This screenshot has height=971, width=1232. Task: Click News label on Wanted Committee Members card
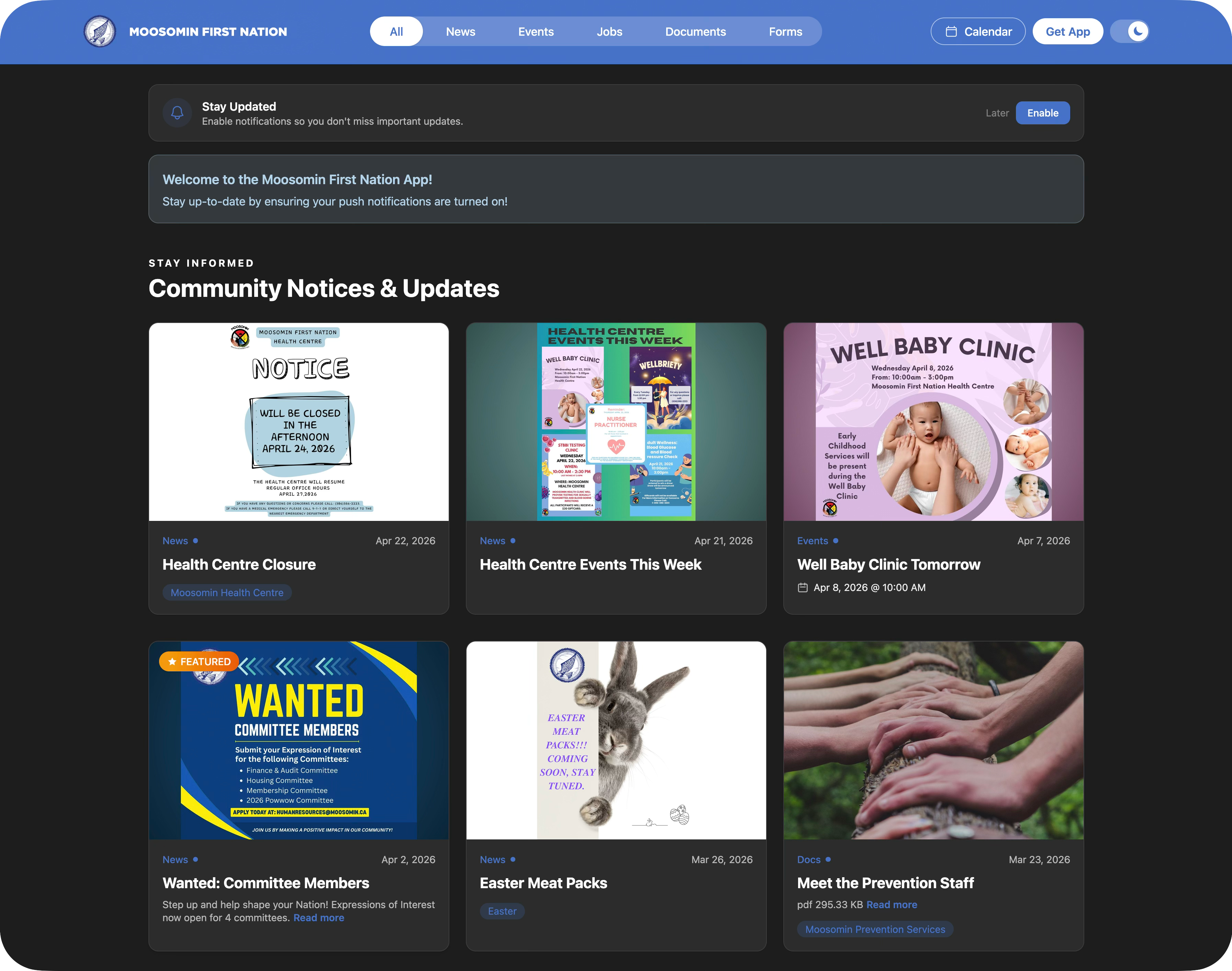pyautogui.click(x=175, y=860)
